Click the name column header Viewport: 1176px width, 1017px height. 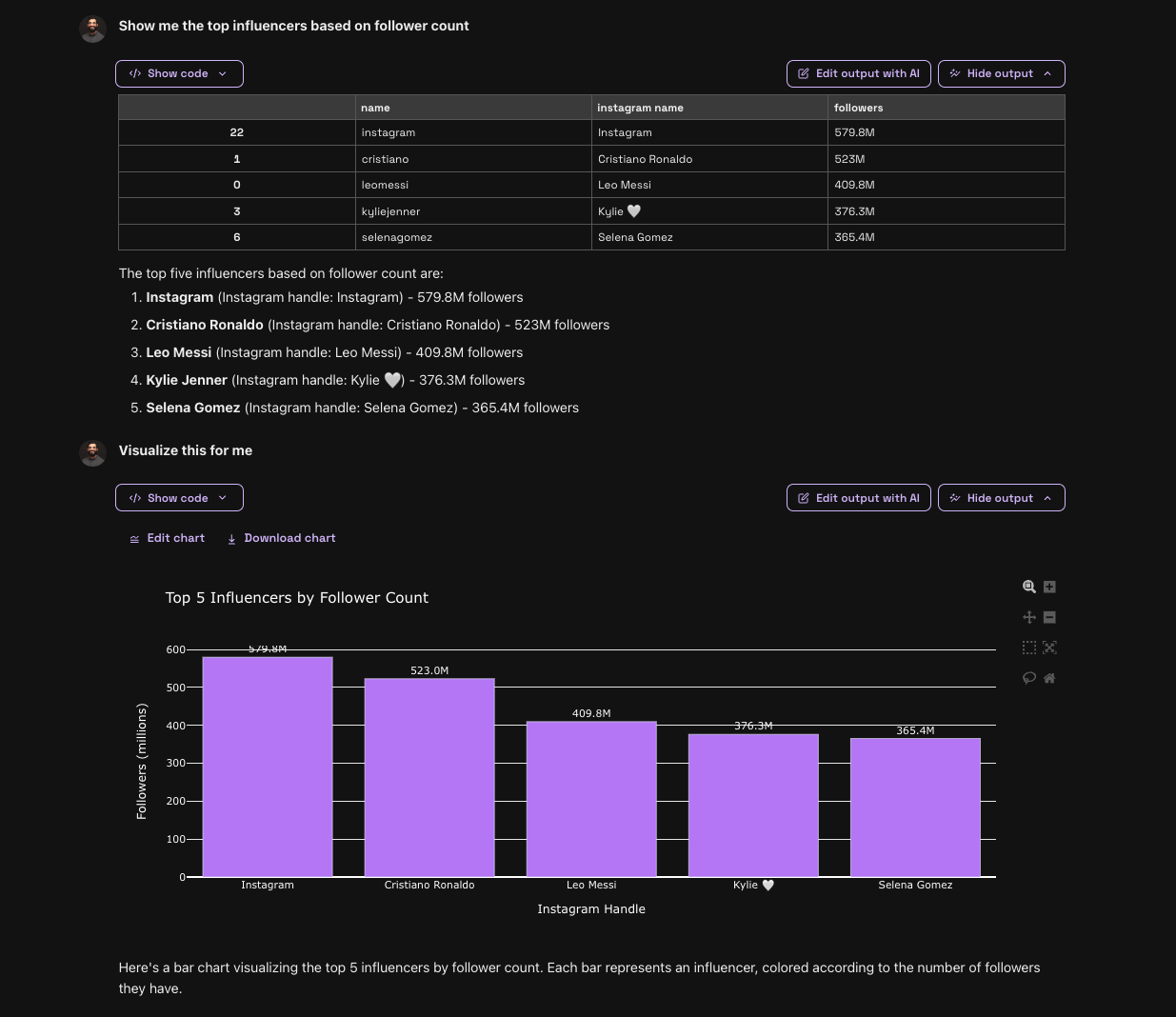click(x=375, y=108)
